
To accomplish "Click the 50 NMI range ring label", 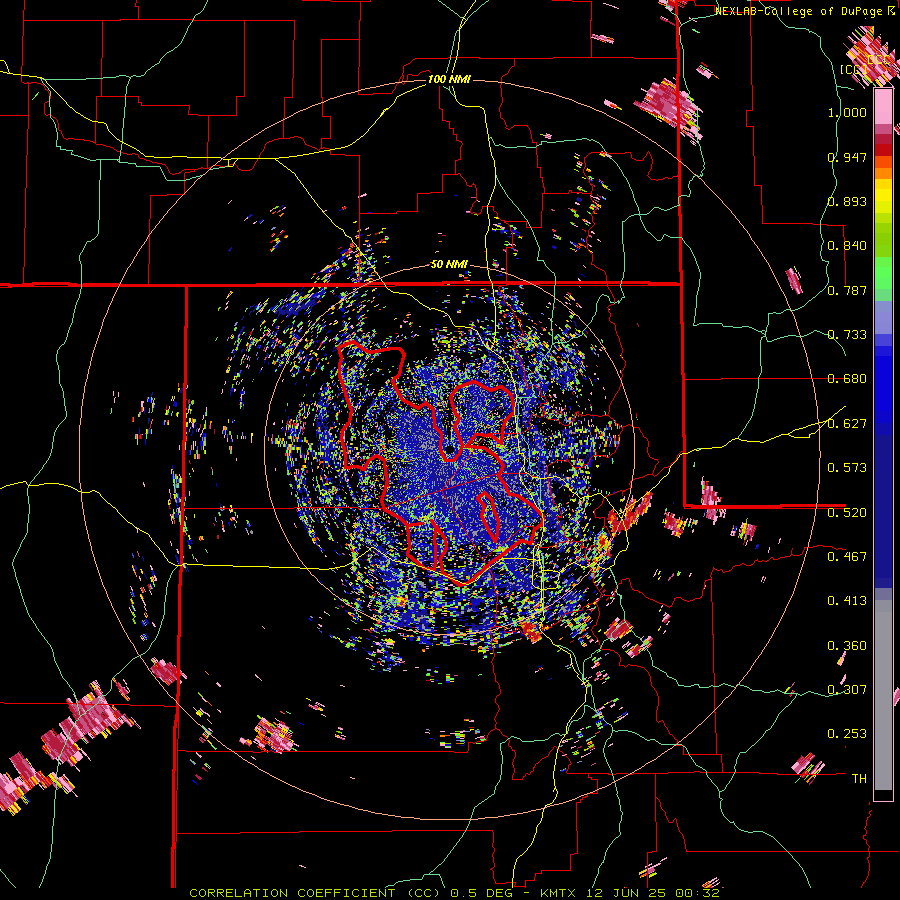I will coord(449,265).
